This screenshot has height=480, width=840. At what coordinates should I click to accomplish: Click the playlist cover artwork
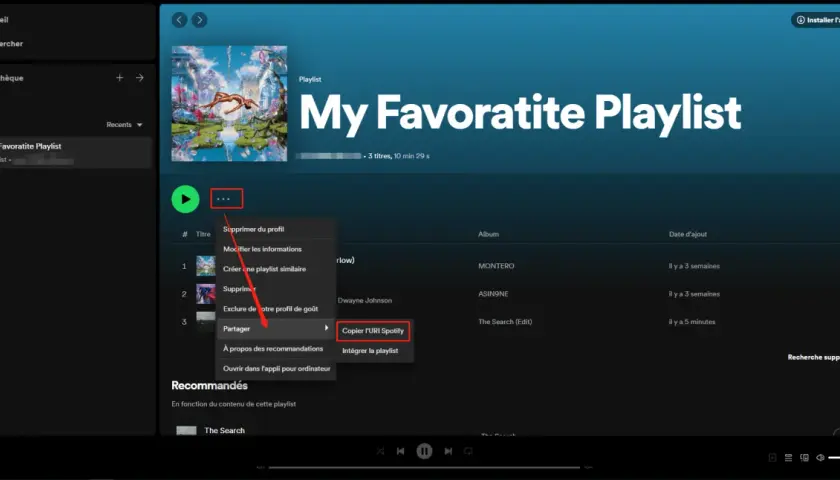click(229, 103)
